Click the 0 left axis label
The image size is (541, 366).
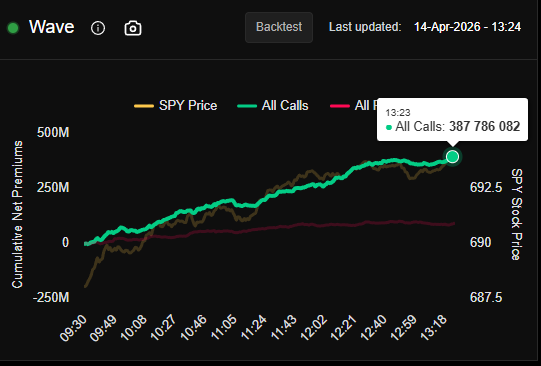65,243
